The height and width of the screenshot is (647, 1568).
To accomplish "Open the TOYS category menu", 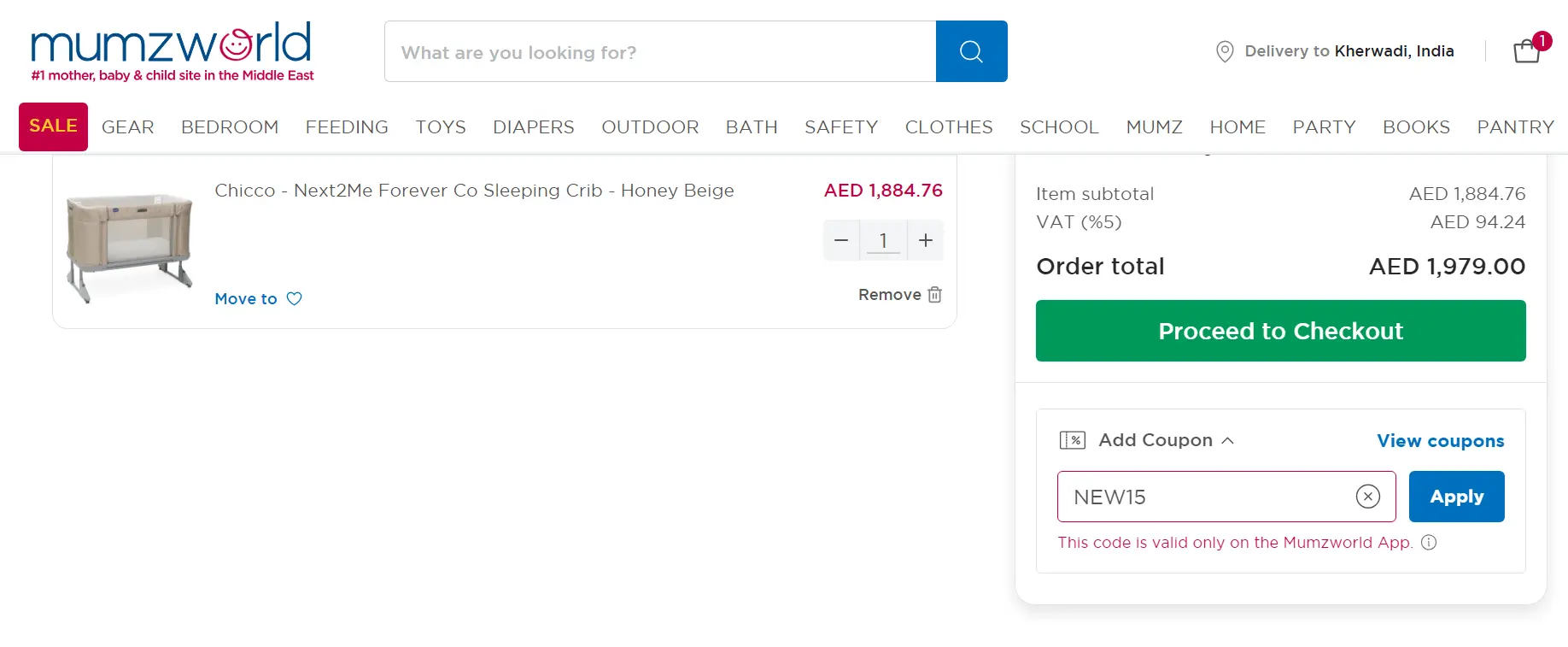I will point(441,127).
